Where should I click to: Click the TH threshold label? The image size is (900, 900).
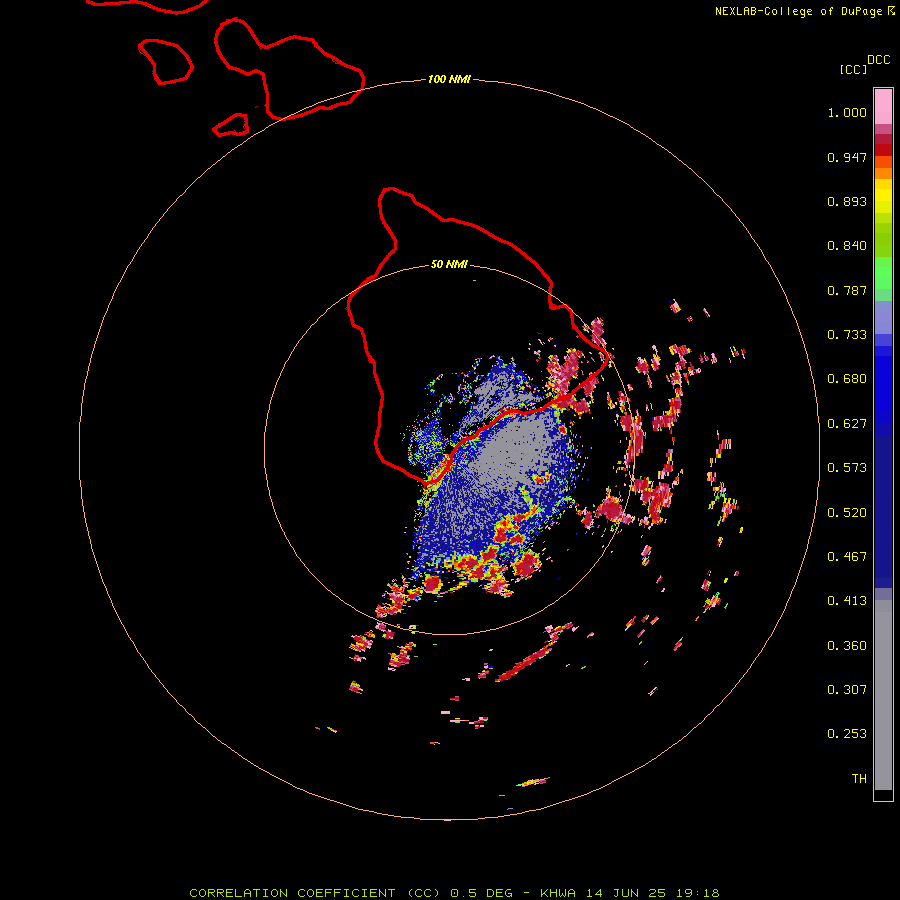pos(859,779)
